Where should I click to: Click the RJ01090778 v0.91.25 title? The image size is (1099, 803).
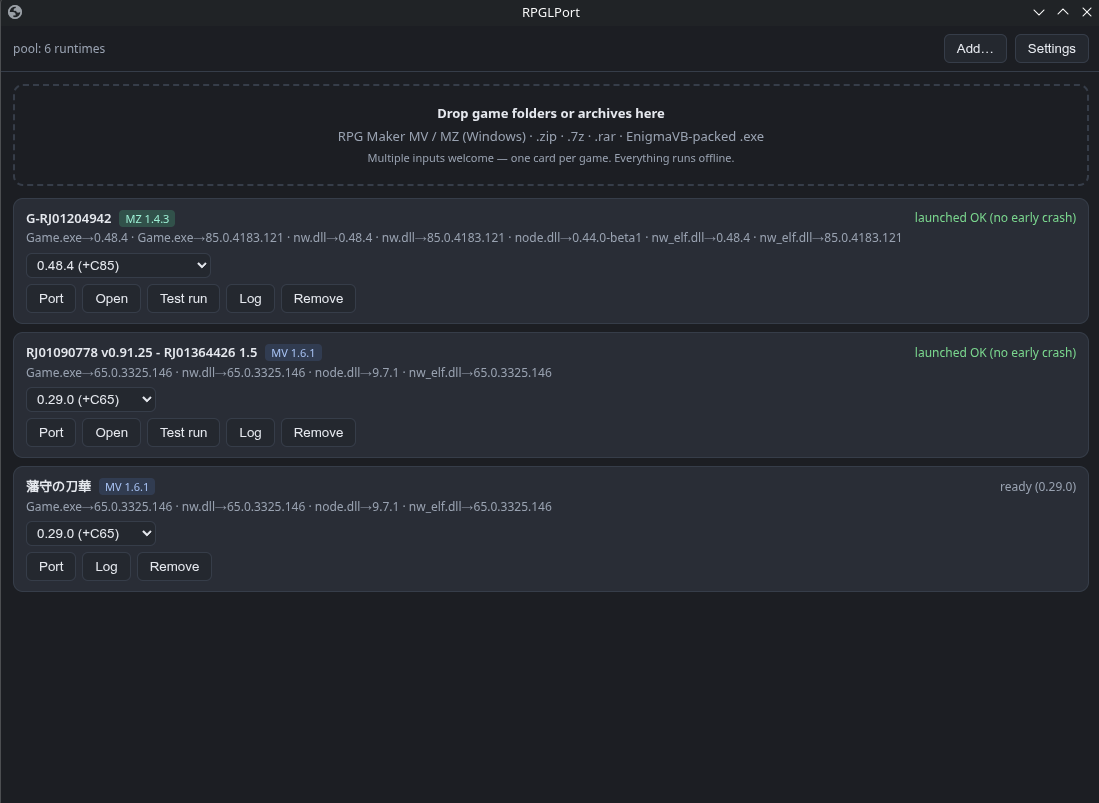(x=142, y=352)
